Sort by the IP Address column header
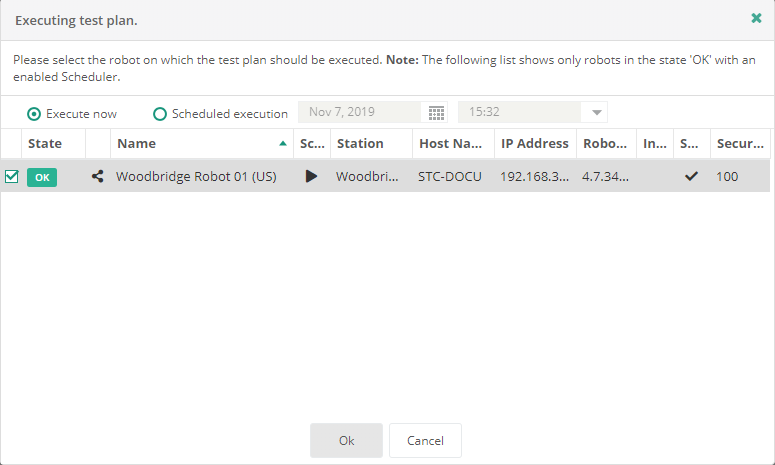The width and height of the screenshot is (775, 465). (x=535, y=143)
